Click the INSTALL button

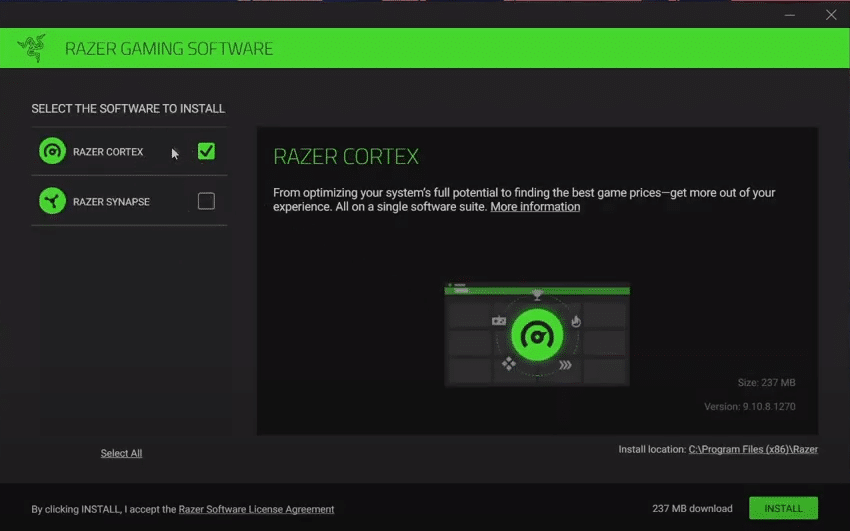(783, 508)
